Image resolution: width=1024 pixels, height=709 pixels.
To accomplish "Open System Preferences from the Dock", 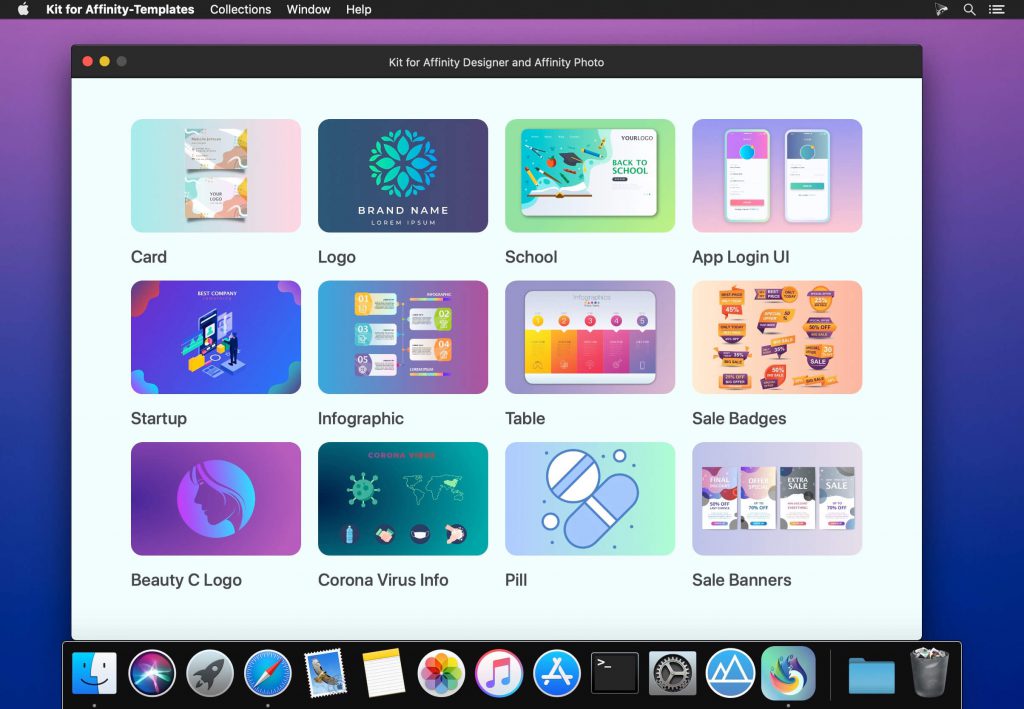I will pyautogui.click(x=672, y=673).
